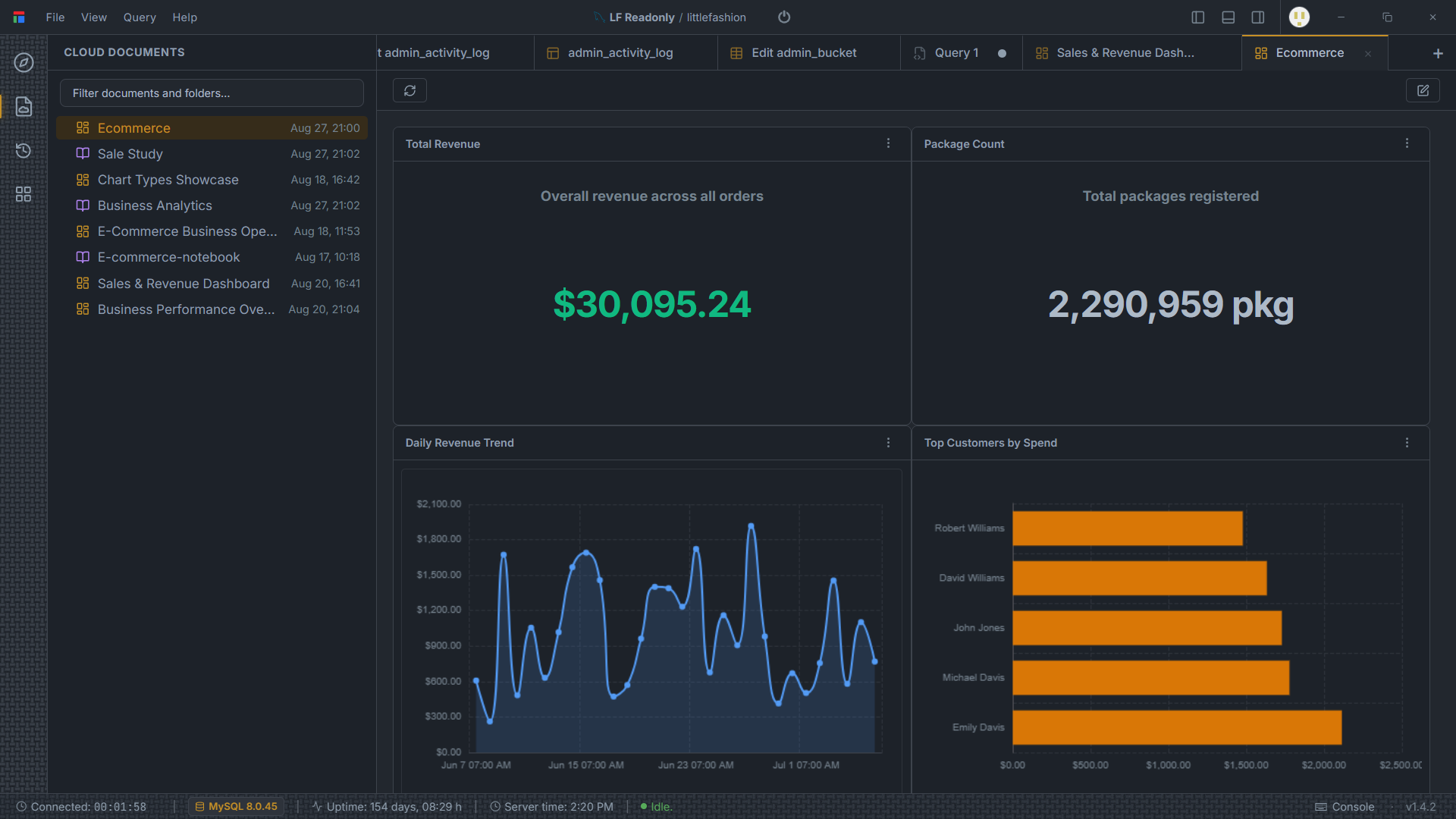Viewport: 1456px width, 819px height.
Task: Open the compass explorer sidebar icon
Action: point(24,62)
